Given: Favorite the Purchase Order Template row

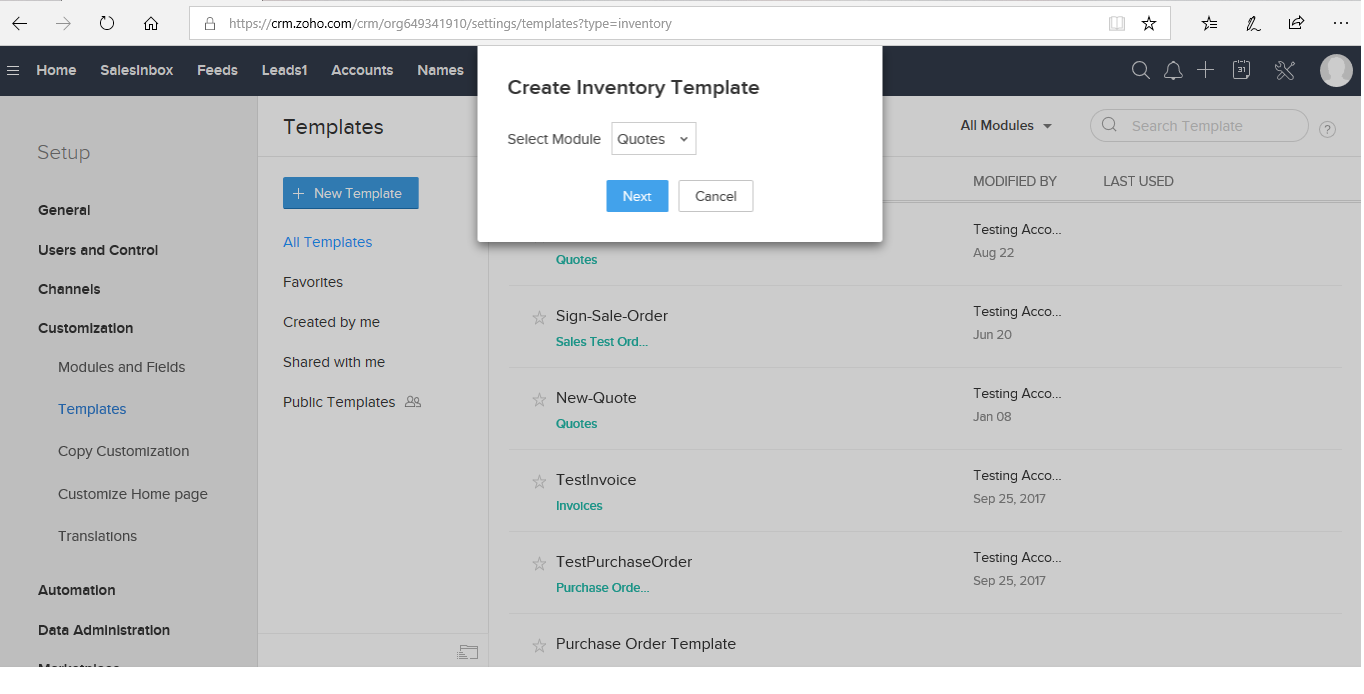Looking at the screenshot, I should [x=539, y=645].
